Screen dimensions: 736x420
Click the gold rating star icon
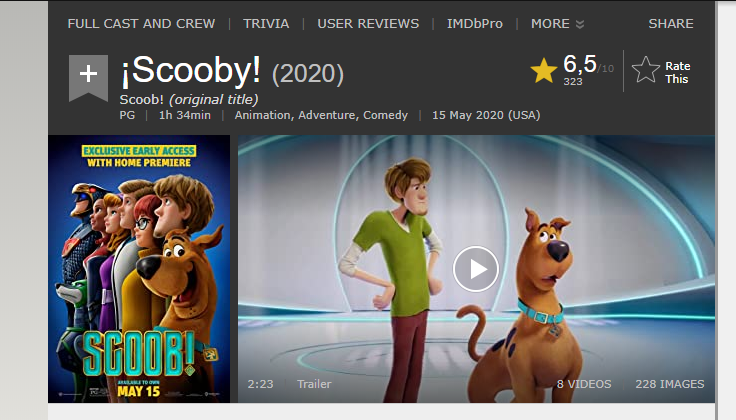(x=544, y=71)
